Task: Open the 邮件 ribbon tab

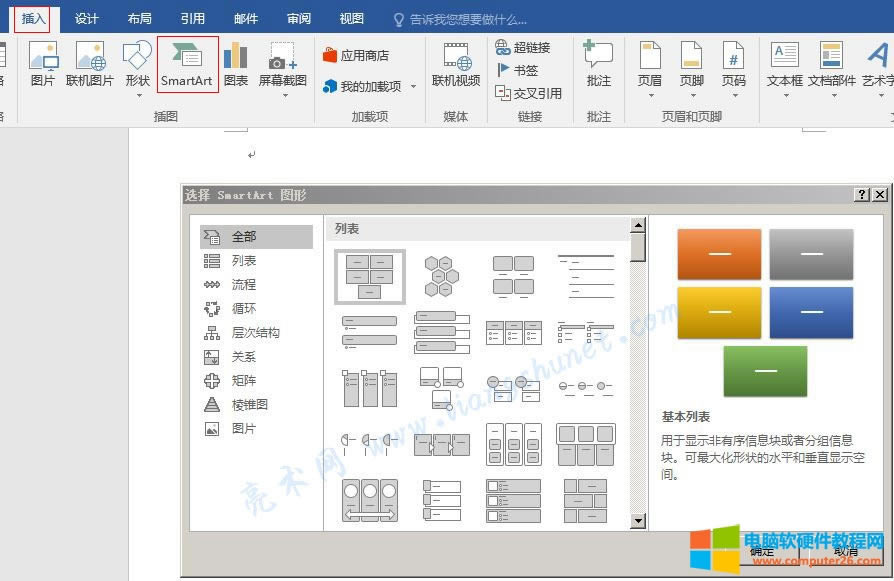Action: pyautogui.click(x=246, y=19)
